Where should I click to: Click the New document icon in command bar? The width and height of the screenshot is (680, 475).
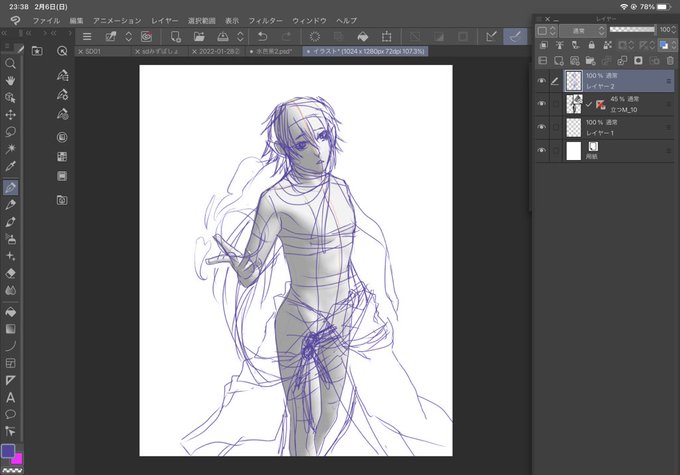point(175,36)
